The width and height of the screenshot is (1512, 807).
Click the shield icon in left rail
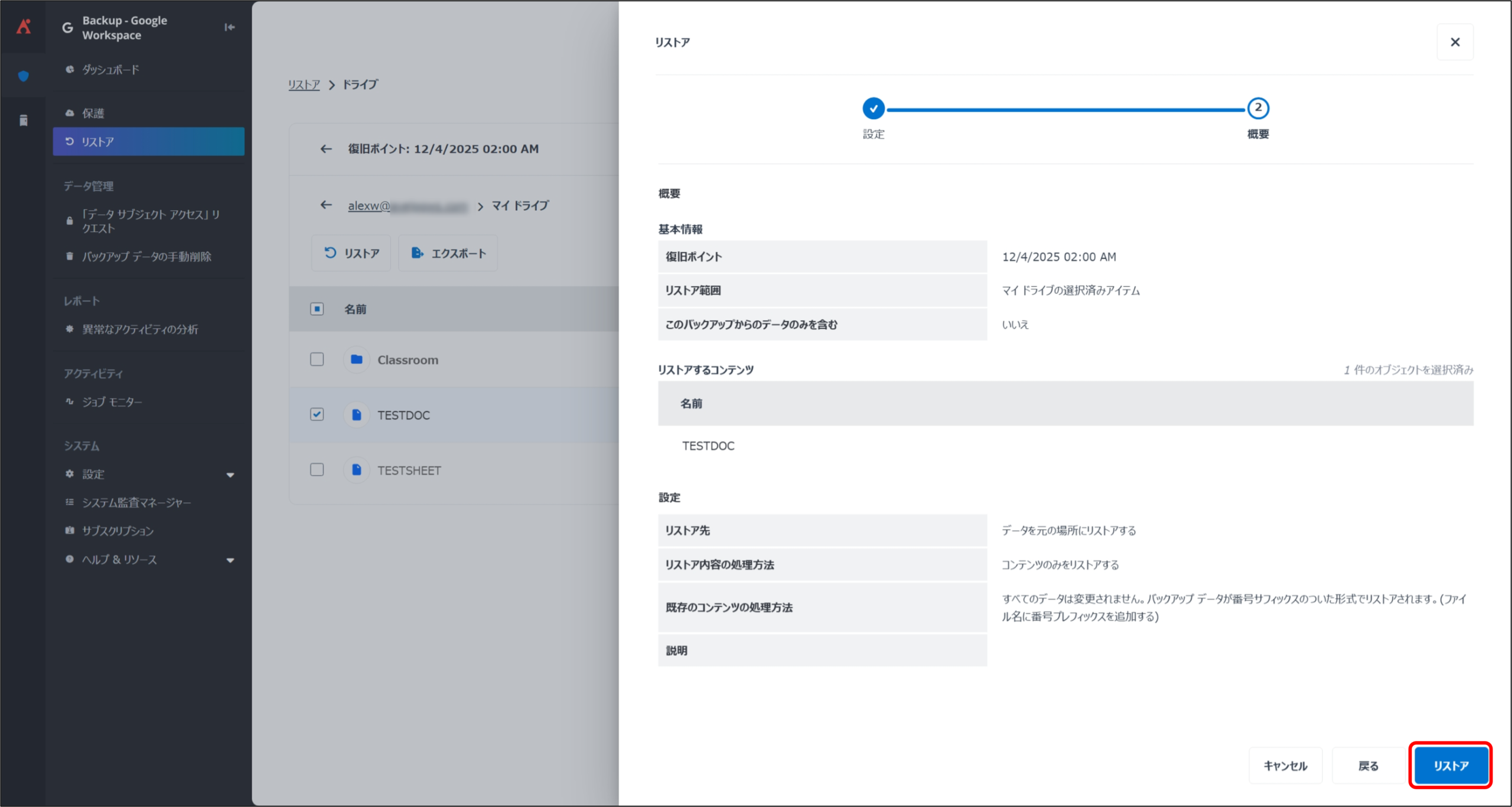point(24,76)
